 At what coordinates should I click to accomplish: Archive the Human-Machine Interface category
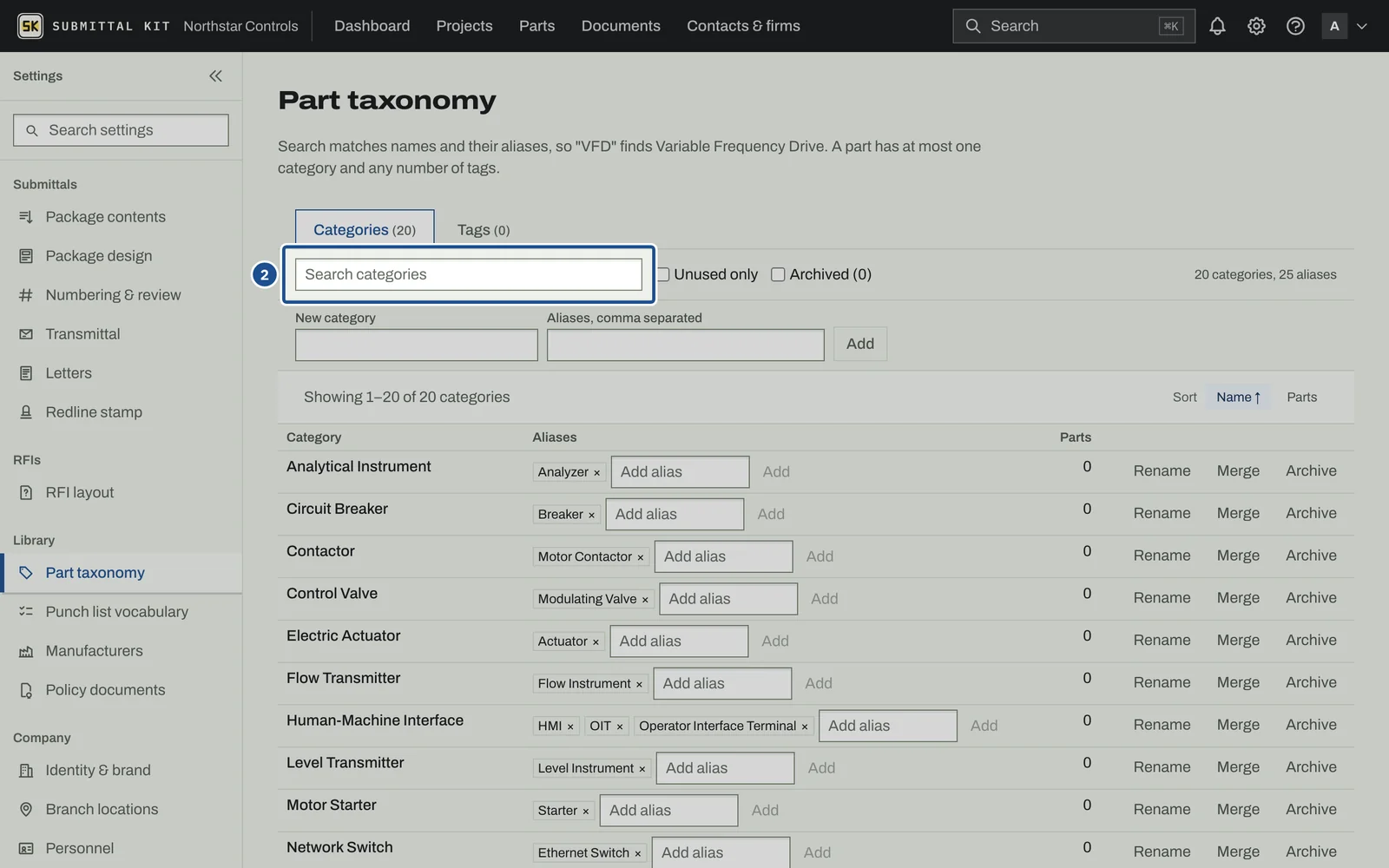point(1311,725)
